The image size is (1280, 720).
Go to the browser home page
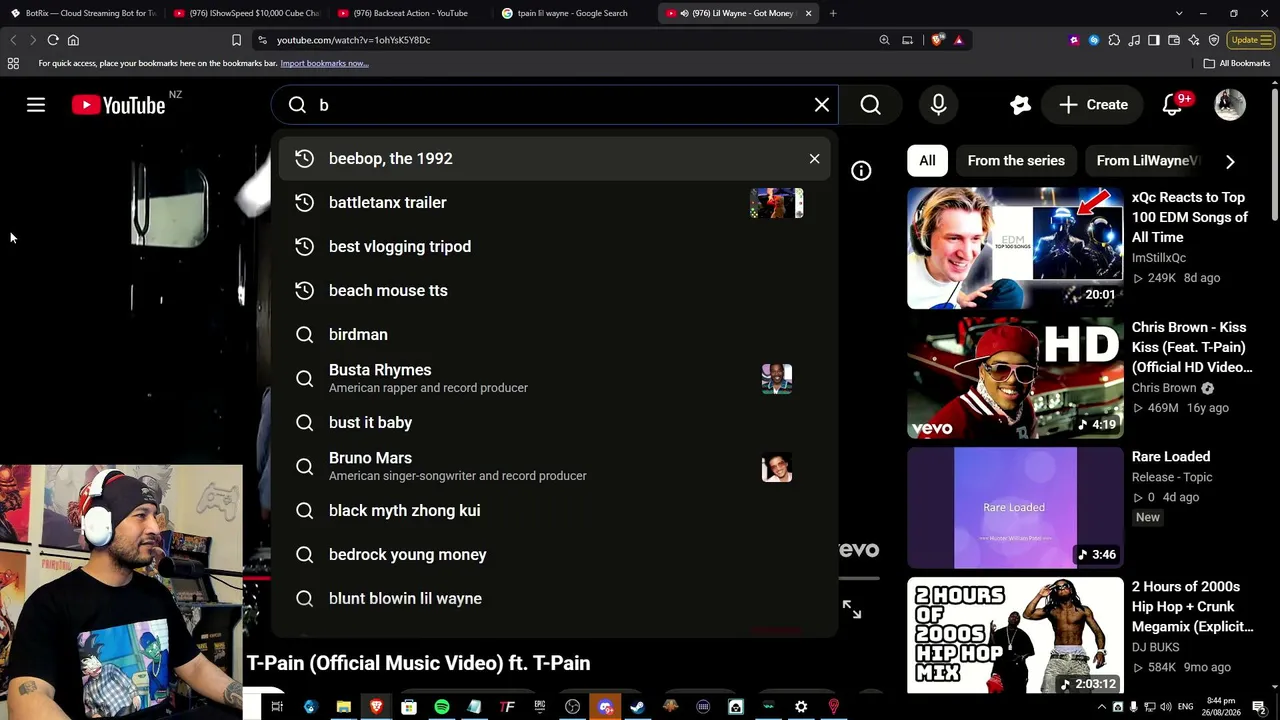[x=73, y=40]
